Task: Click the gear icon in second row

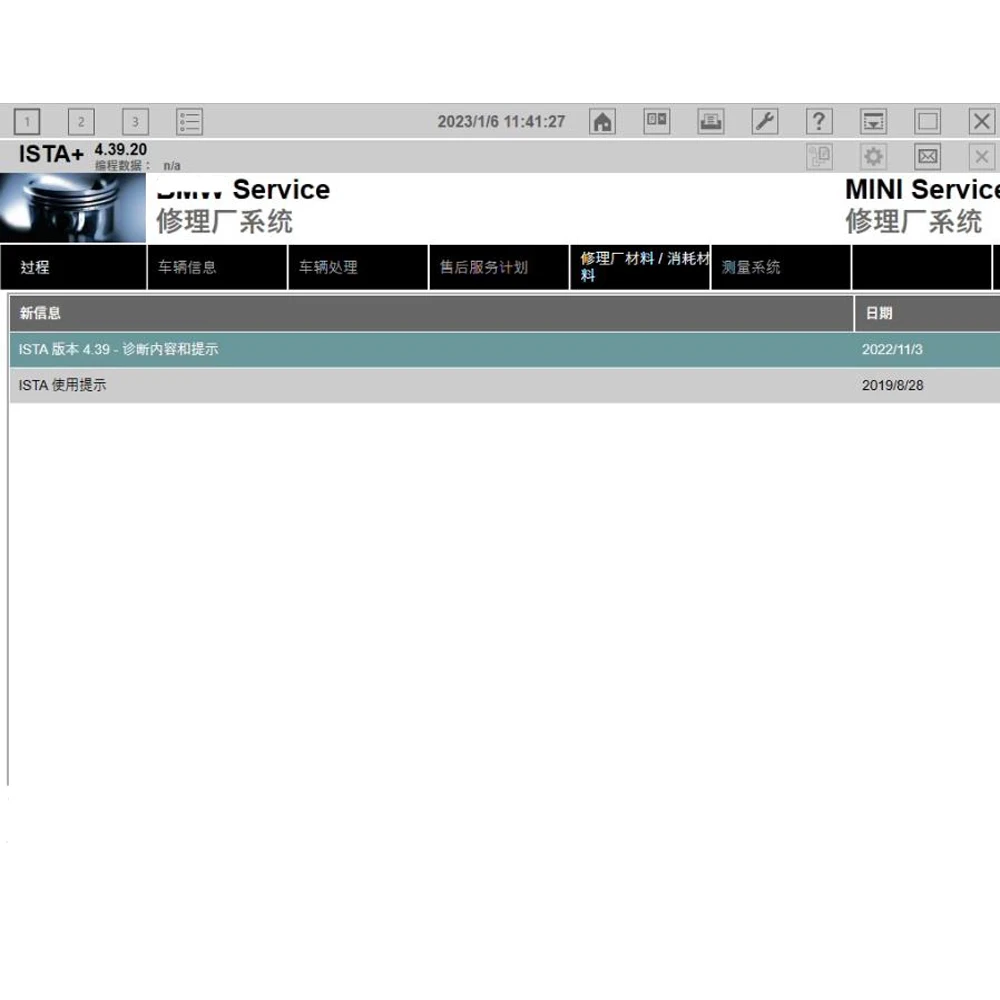Action: (x=874, y=156)
